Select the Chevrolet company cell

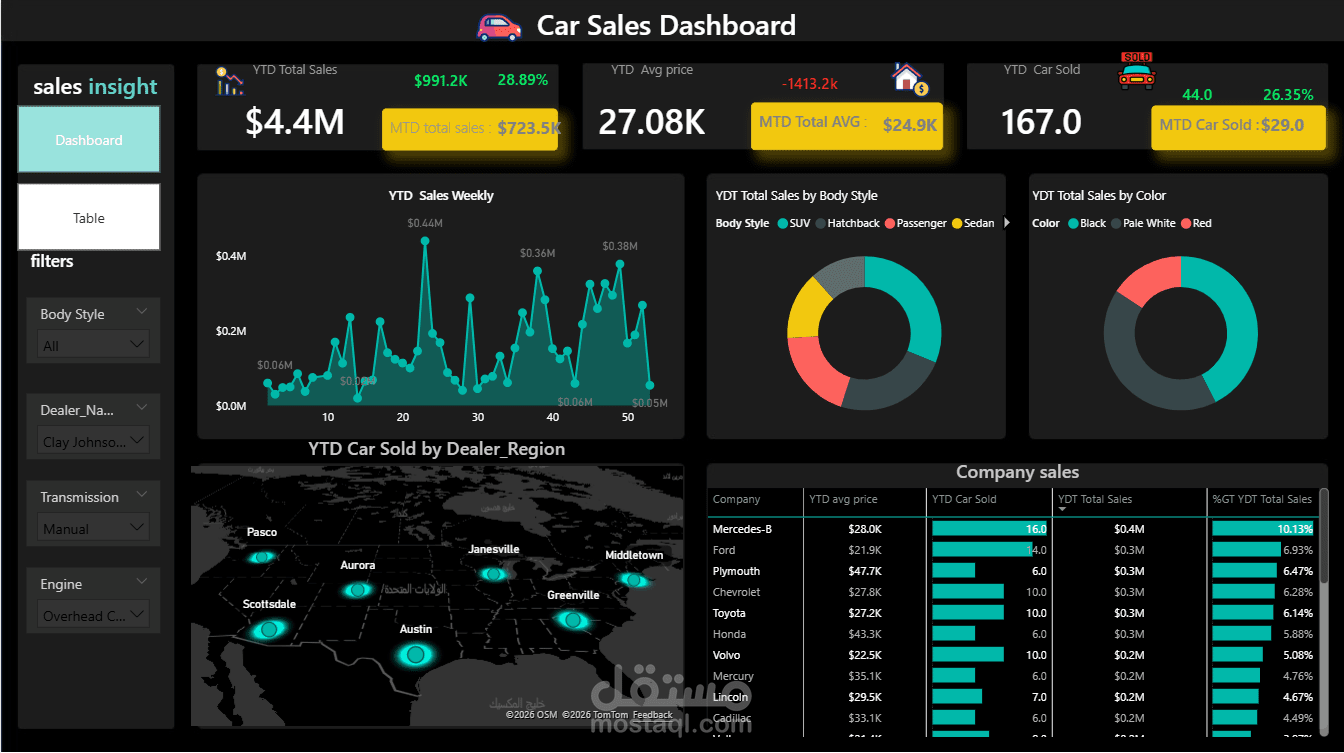pyautogui.click(x=736, y=592)
